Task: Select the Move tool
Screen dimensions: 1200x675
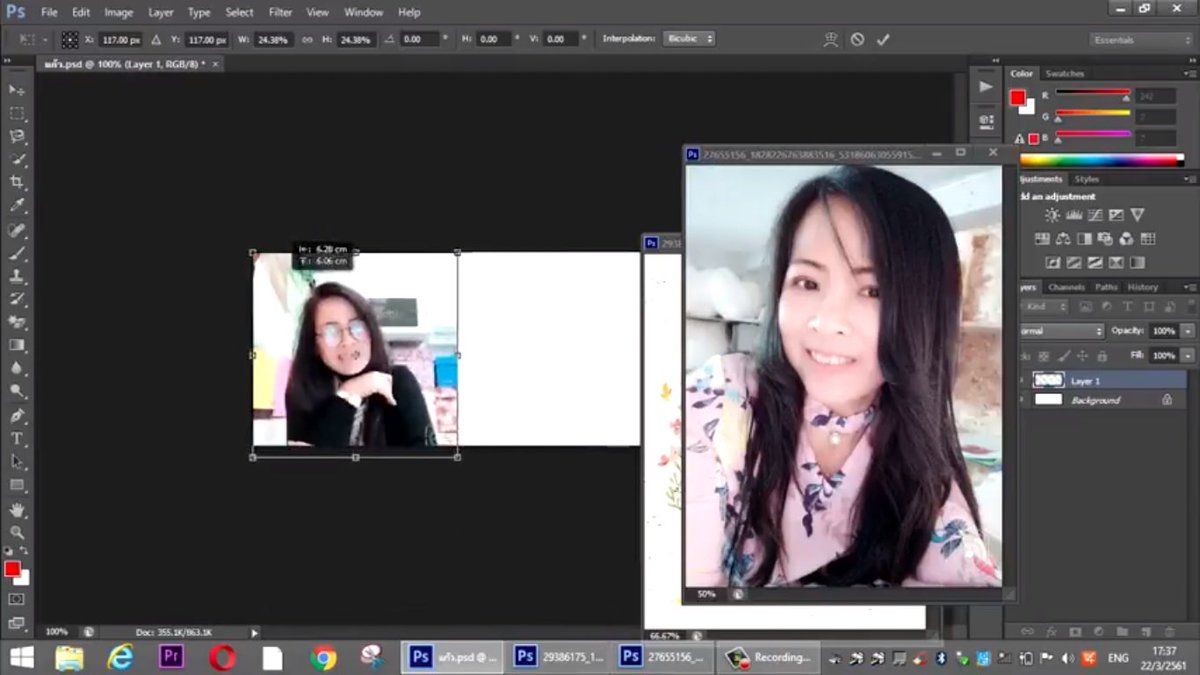Action: pyautogui.click(x=17, y=90)
